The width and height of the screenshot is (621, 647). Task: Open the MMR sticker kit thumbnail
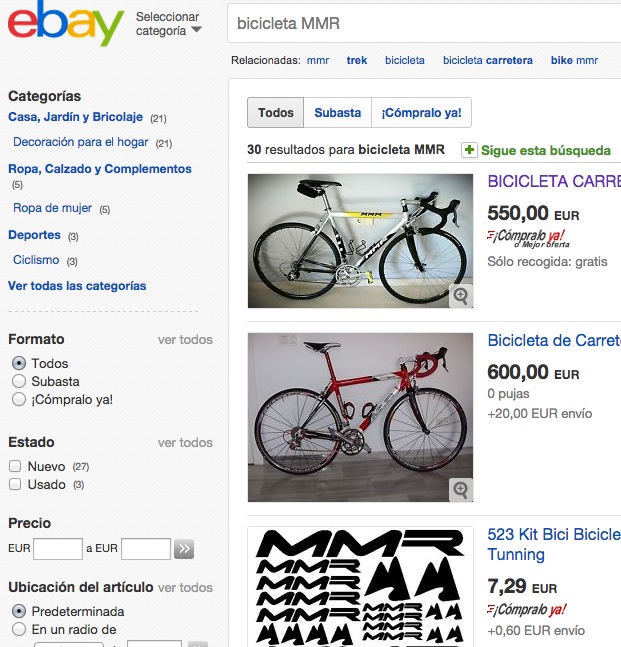click(x=360, y=587)
